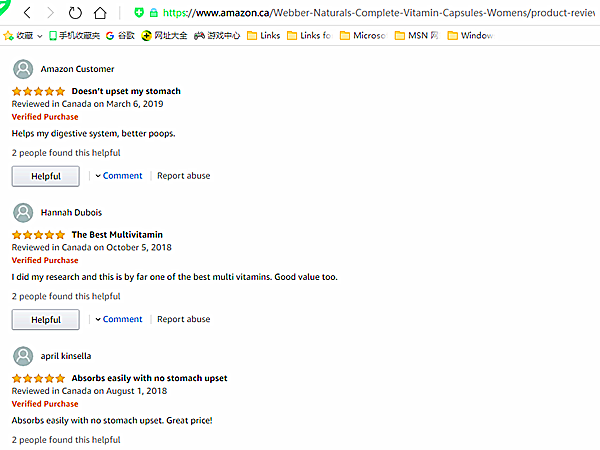Expand Comment under Hannah Dubois's review
This screenshot has width=600, height=450.
tap(119, 319)
